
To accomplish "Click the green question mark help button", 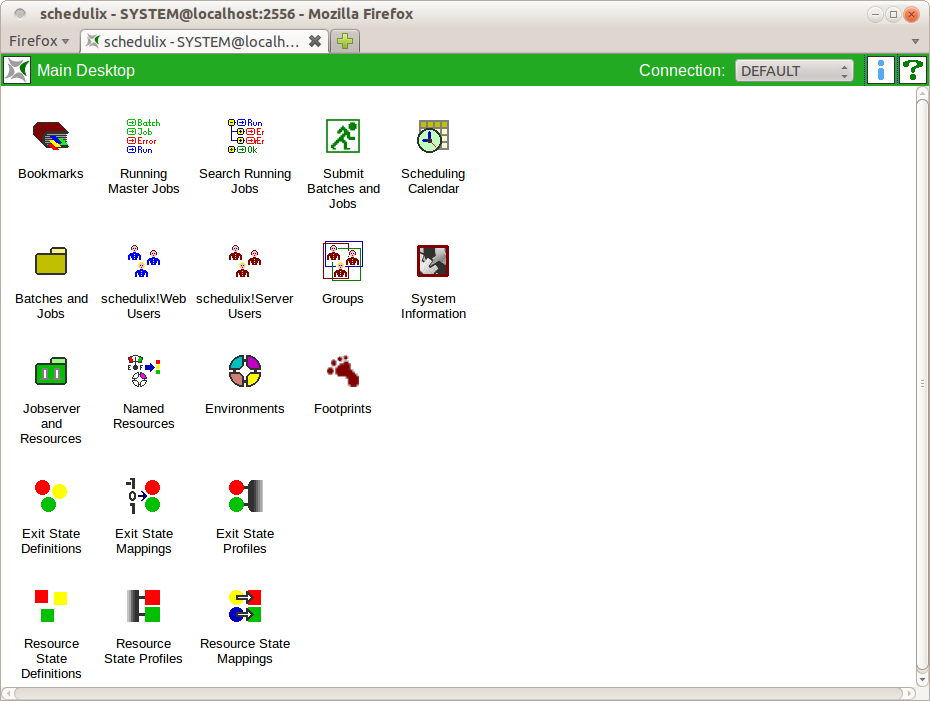I will 912,70.
